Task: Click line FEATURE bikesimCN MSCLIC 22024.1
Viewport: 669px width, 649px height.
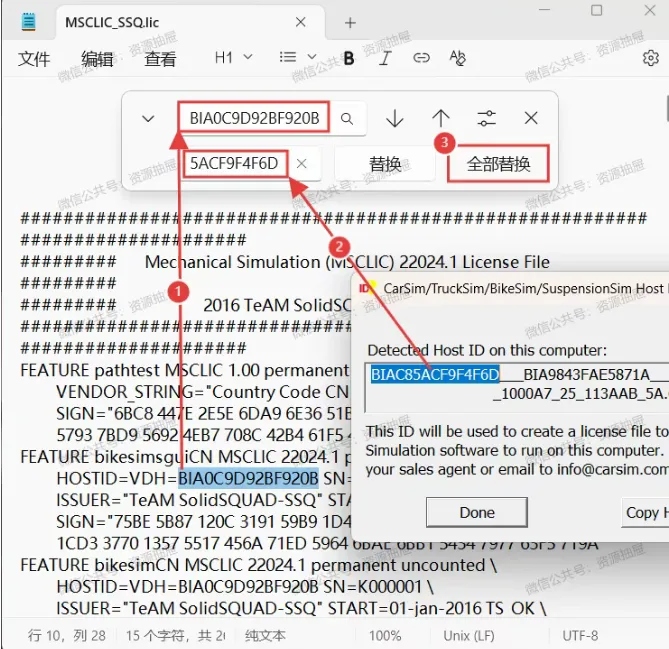Action: pyautogui.click(x=259, y=565)
